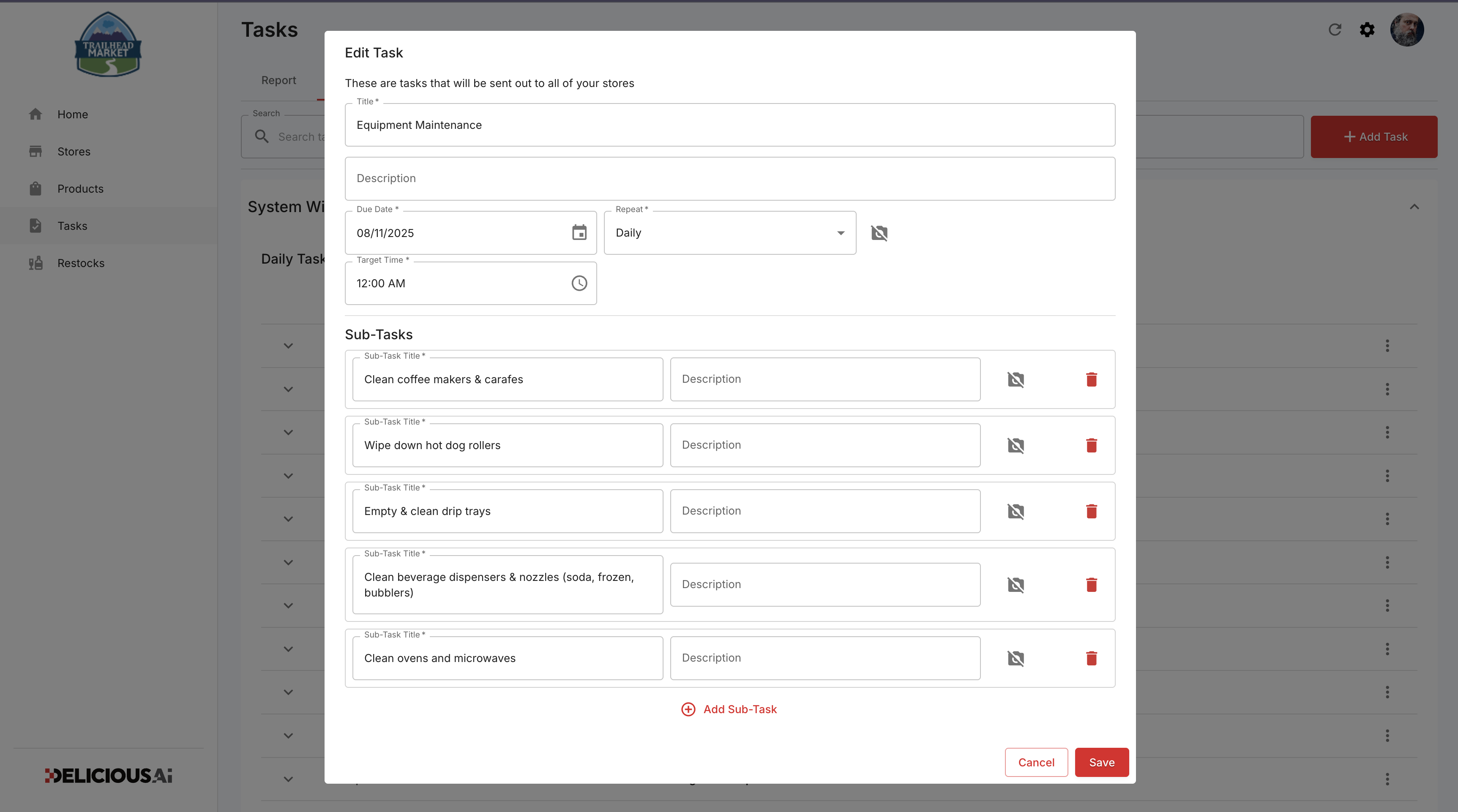Save the edited task
The image size is (1458, 812).
1101,762
